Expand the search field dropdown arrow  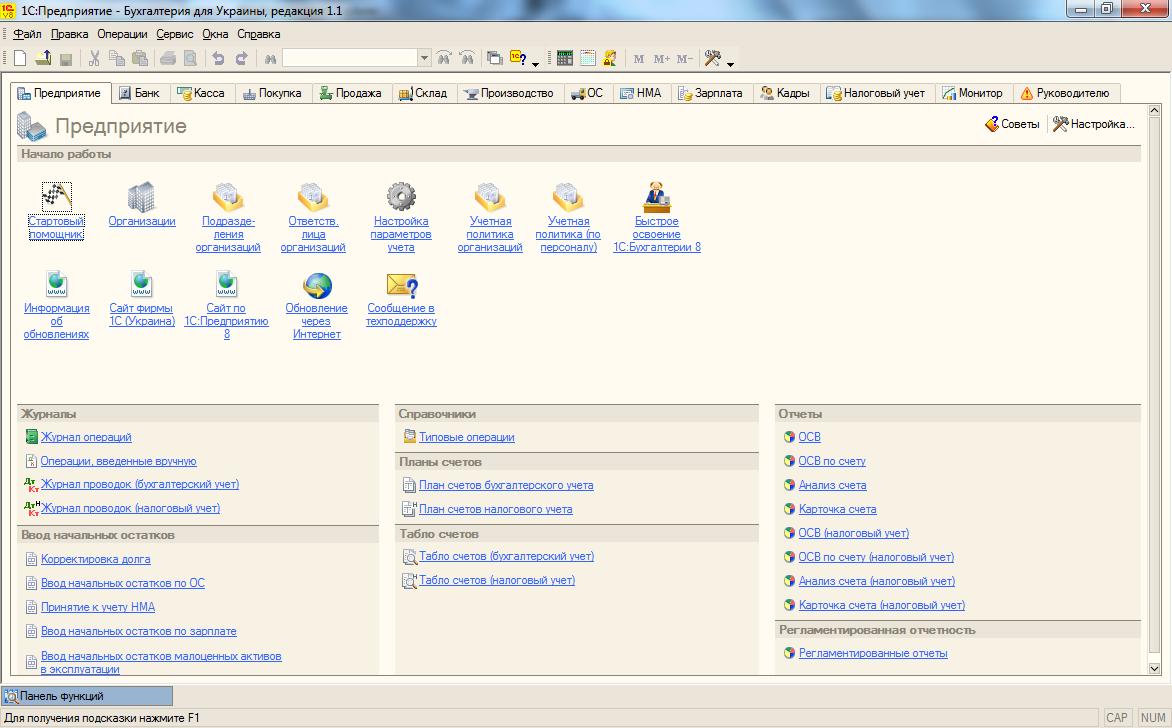coord(424,58)
